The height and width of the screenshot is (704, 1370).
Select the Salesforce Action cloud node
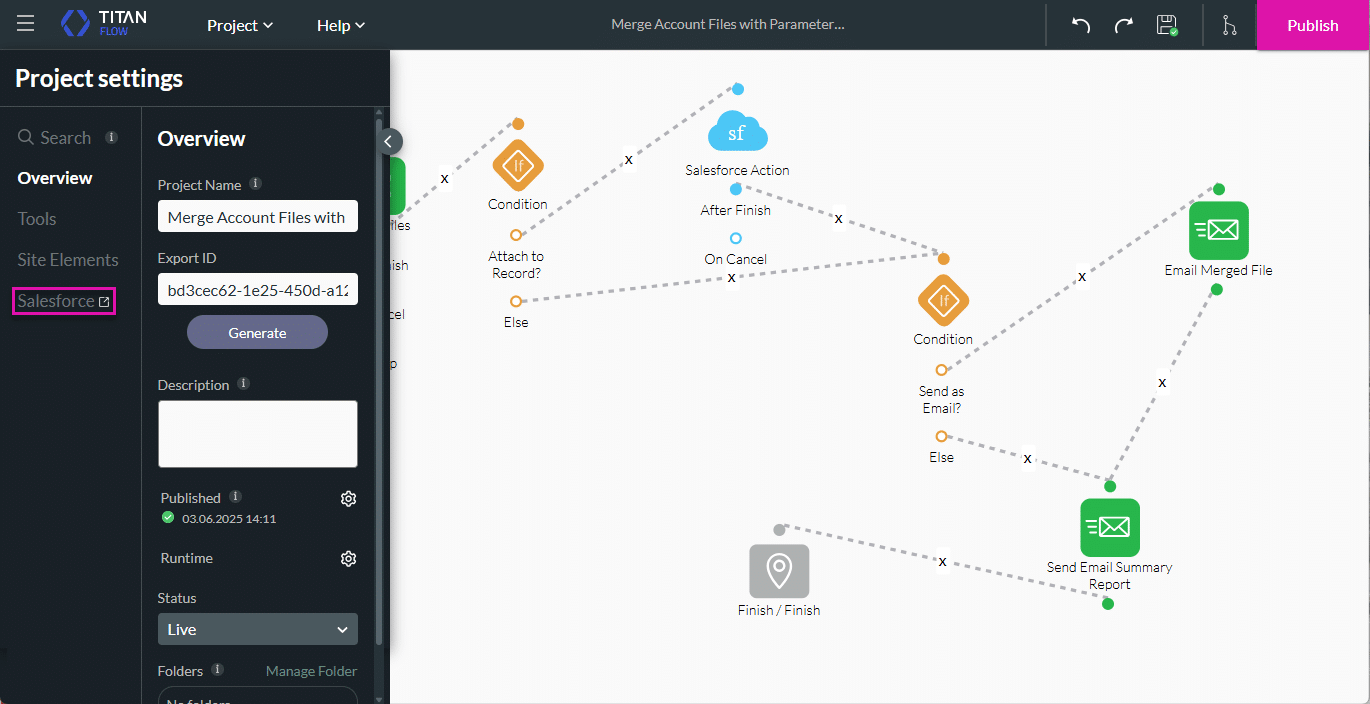737,133
